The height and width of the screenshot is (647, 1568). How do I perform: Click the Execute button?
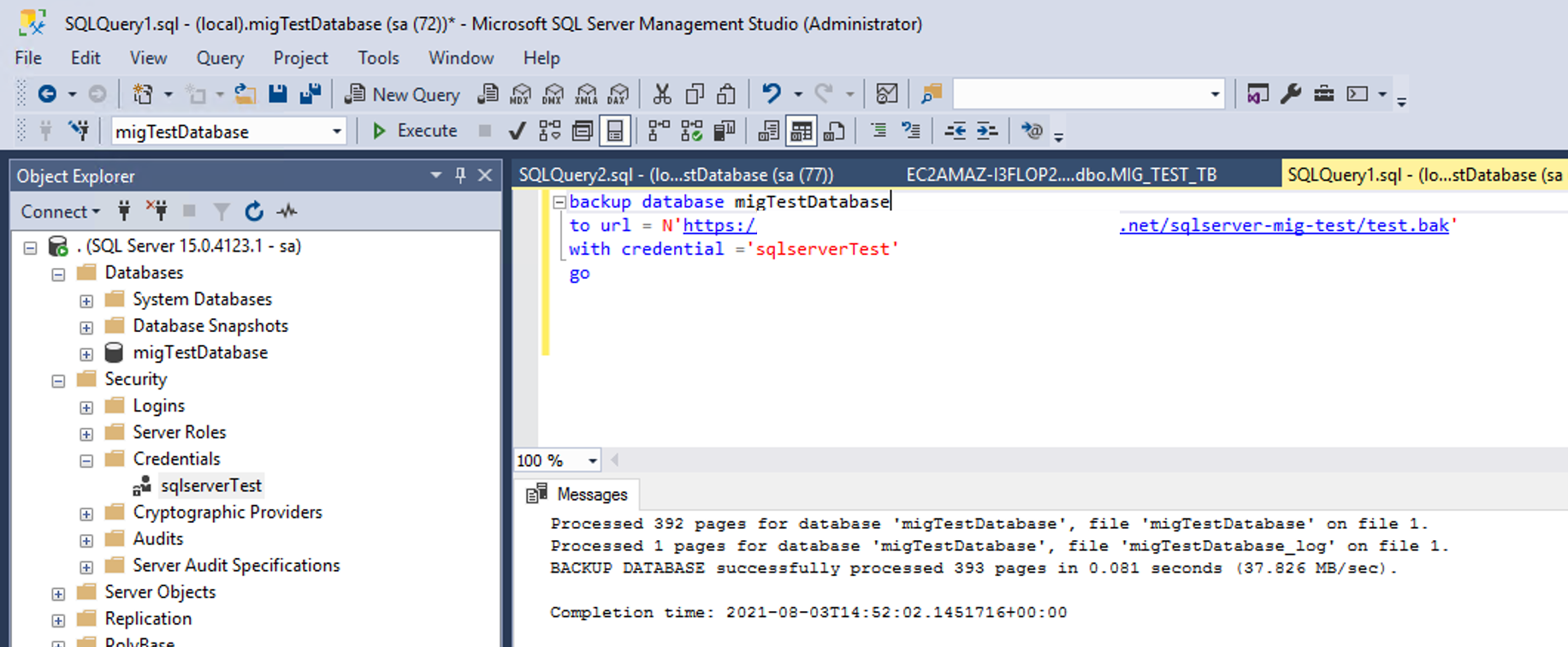416,131
